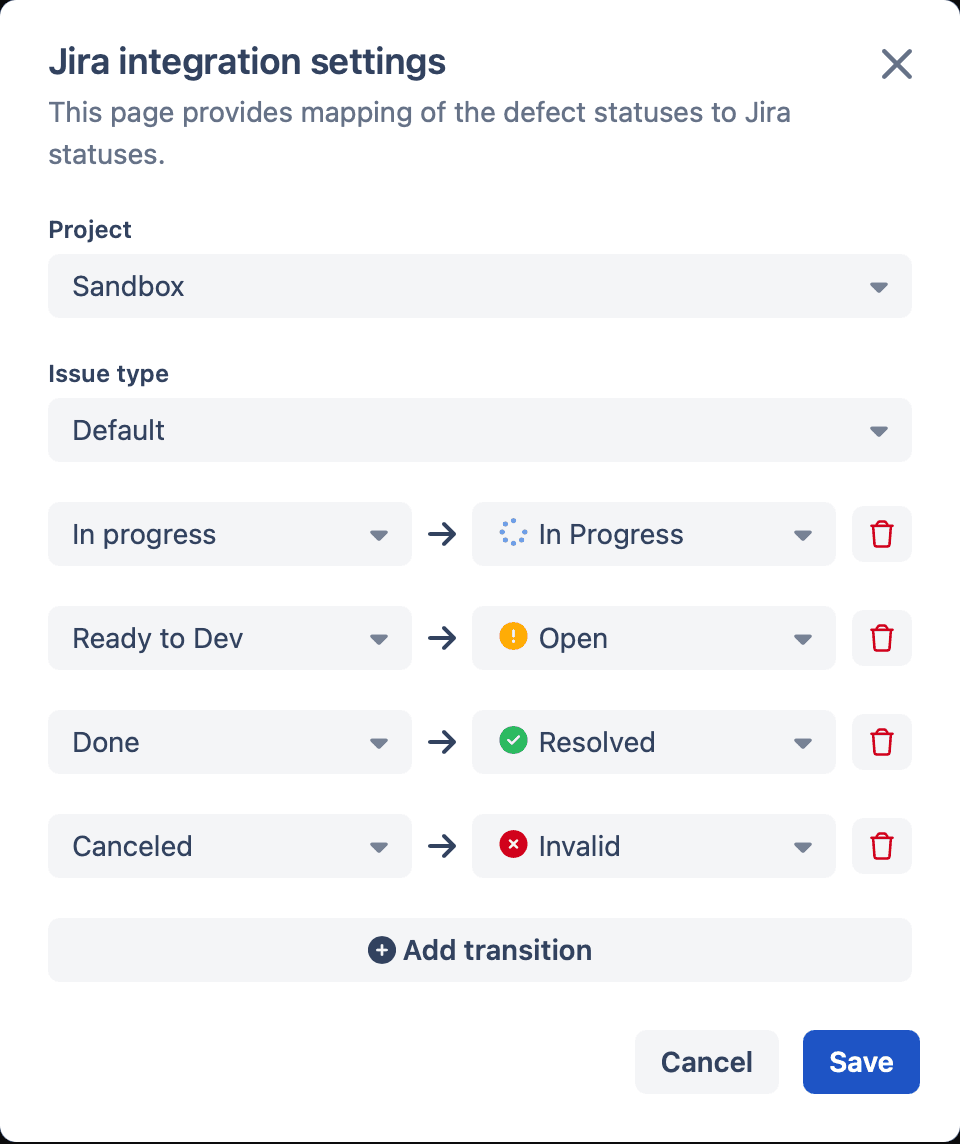This screenshot has height=1144, width=960.
Task: Click the plus icon on Add transition
Action: tap(382, 951)
